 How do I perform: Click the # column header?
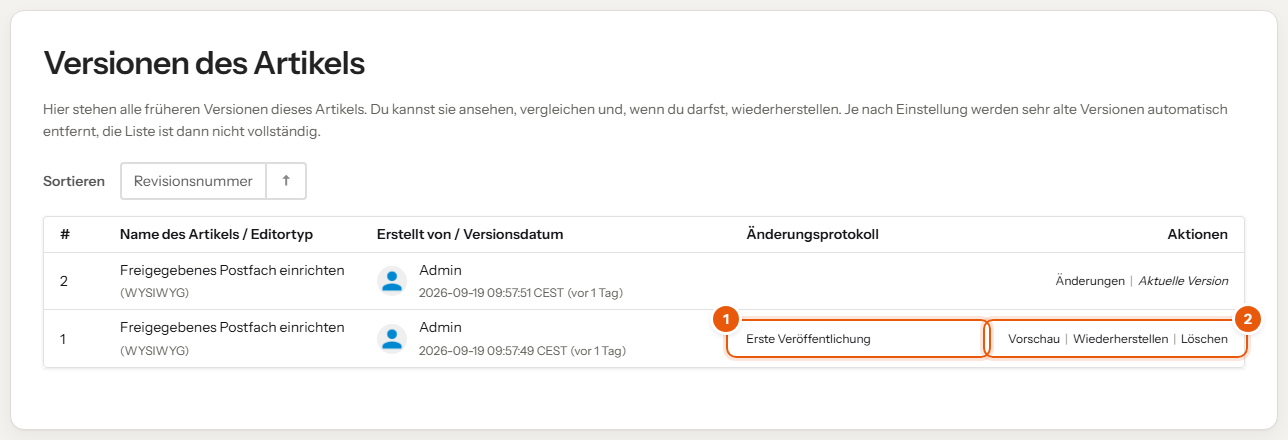pyautogui.click(x=64, y=234)
